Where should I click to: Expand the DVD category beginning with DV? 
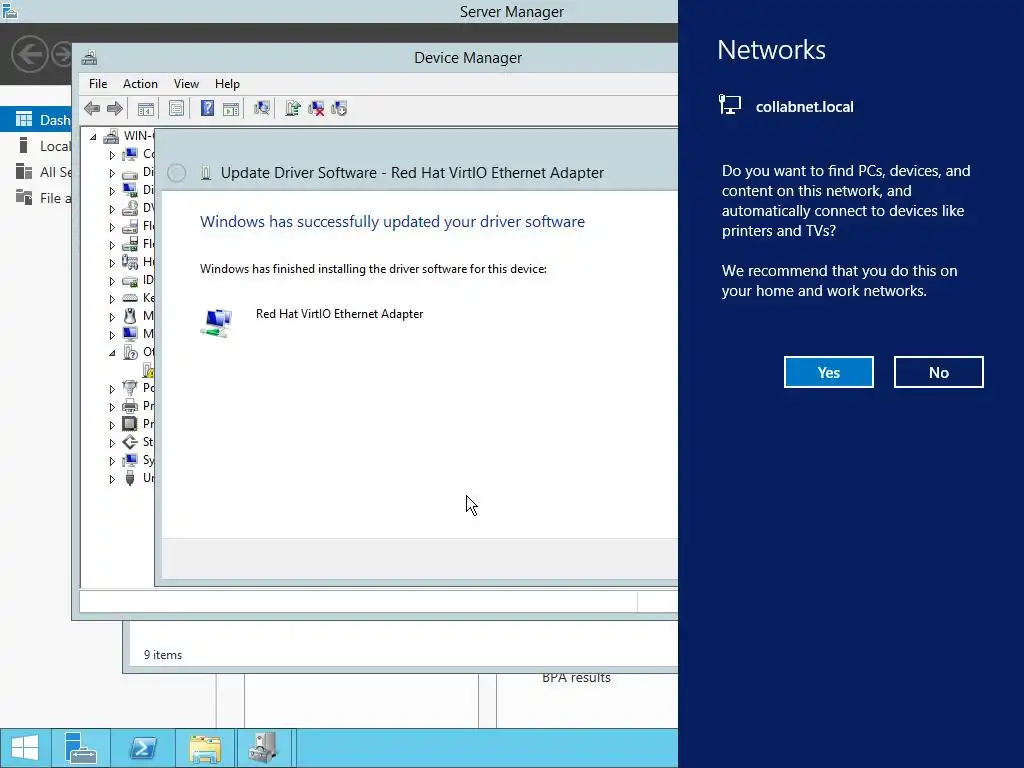pyautogui.click(x=112, y=209)
